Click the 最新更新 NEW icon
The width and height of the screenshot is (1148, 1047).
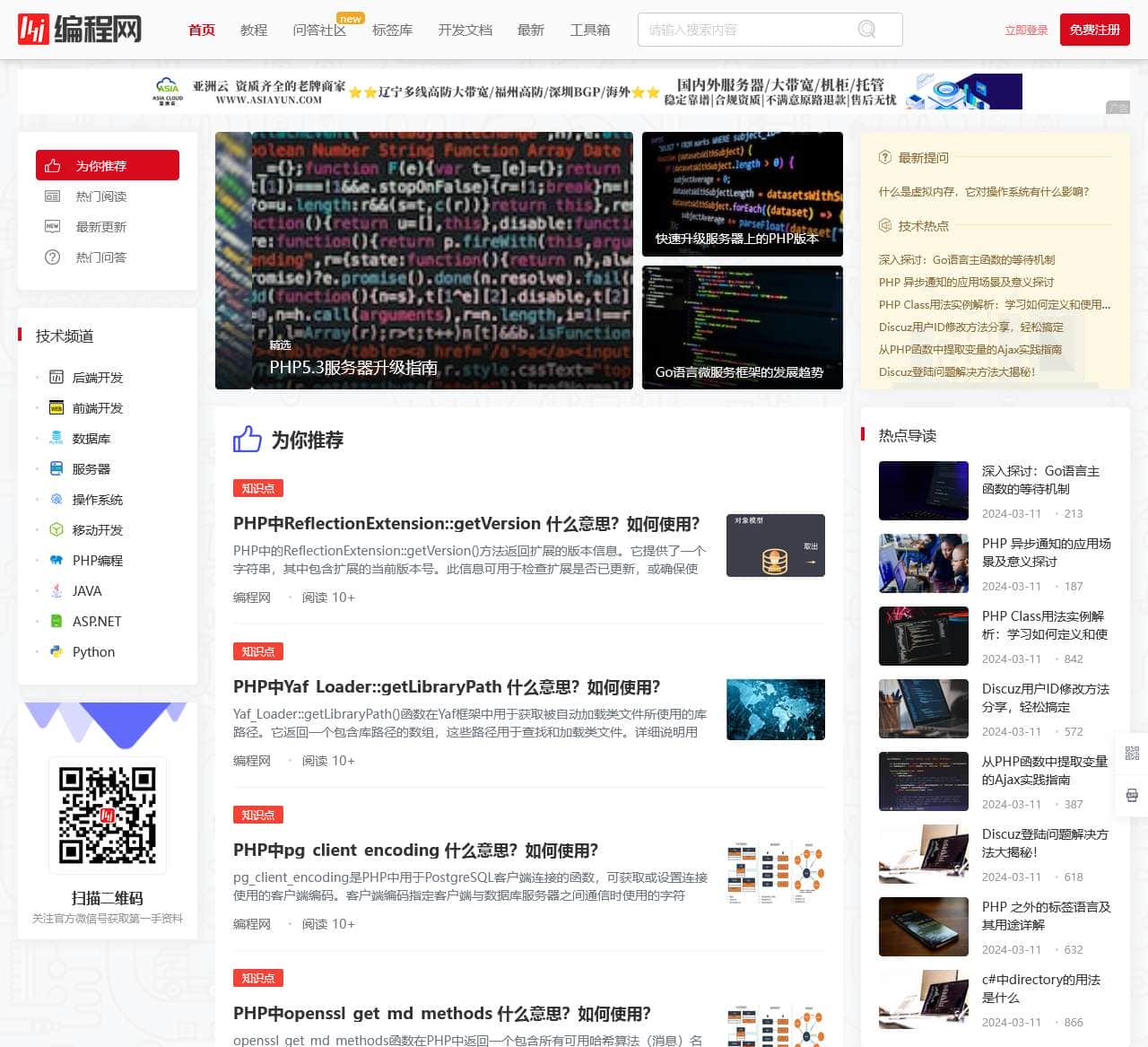[53, 227]
